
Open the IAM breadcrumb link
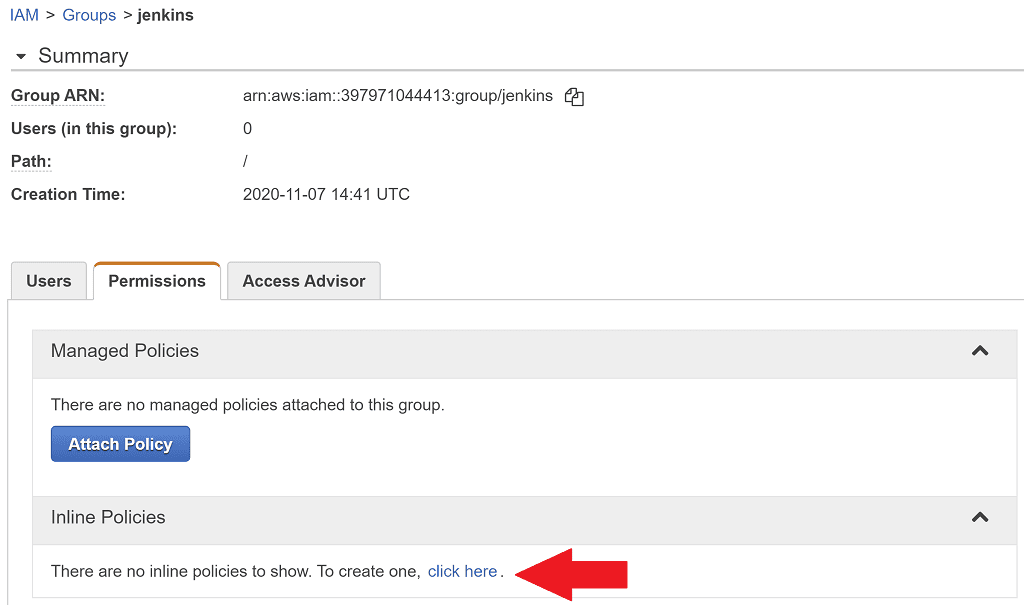23,15
